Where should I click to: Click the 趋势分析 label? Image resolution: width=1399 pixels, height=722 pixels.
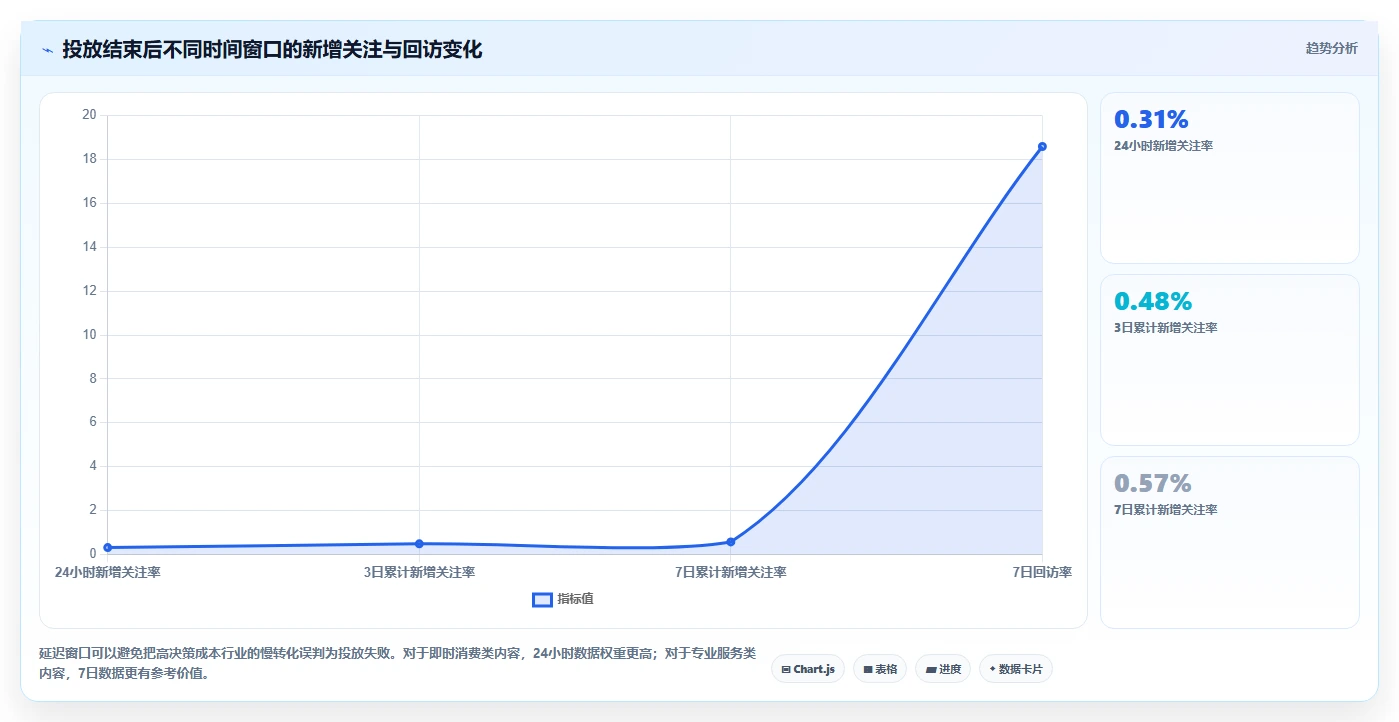(1331, 48)
